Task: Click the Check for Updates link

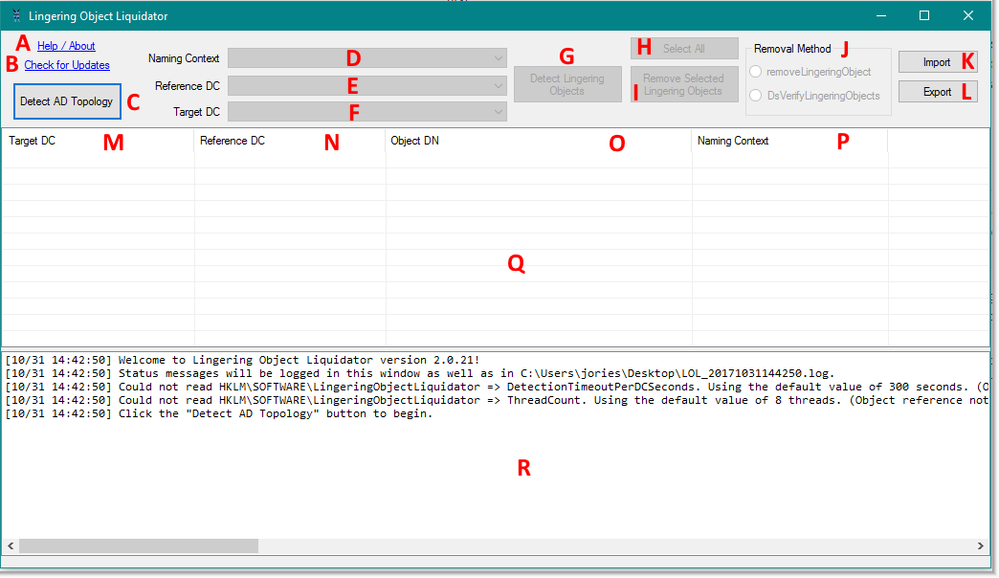Action: pyautogui.click(x=67, y=65)
